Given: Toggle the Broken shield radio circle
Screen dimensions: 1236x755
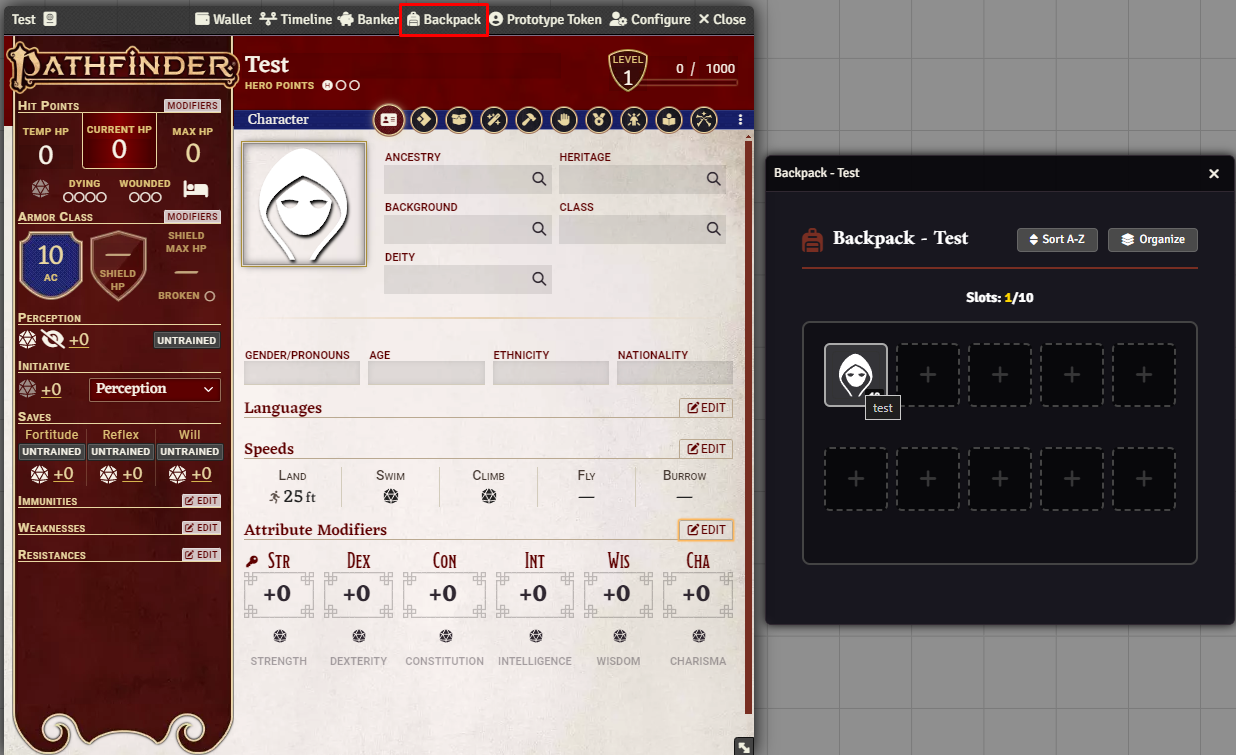Looking at the screenshot, I should (x=209, y=296).
